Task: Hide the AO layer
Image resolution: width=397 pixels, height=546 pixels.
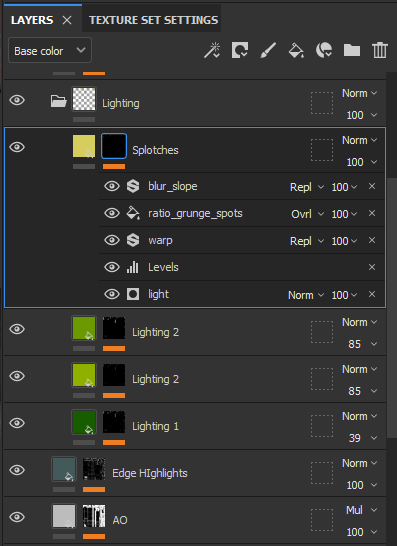Action: pyautogui.click(x=17, y=517)
